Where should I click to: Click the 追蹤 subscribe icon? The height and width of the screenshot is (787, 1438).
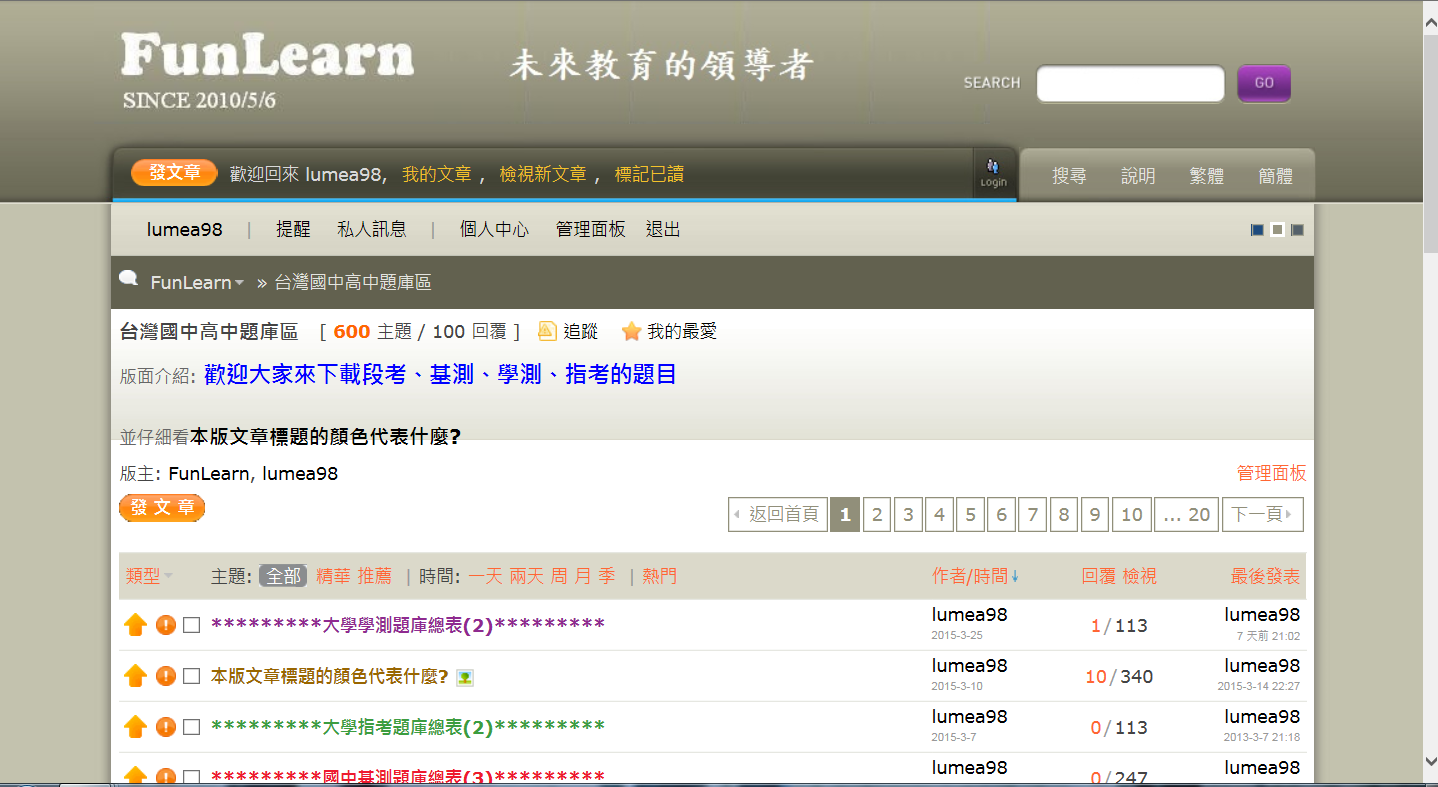point(547,331)
